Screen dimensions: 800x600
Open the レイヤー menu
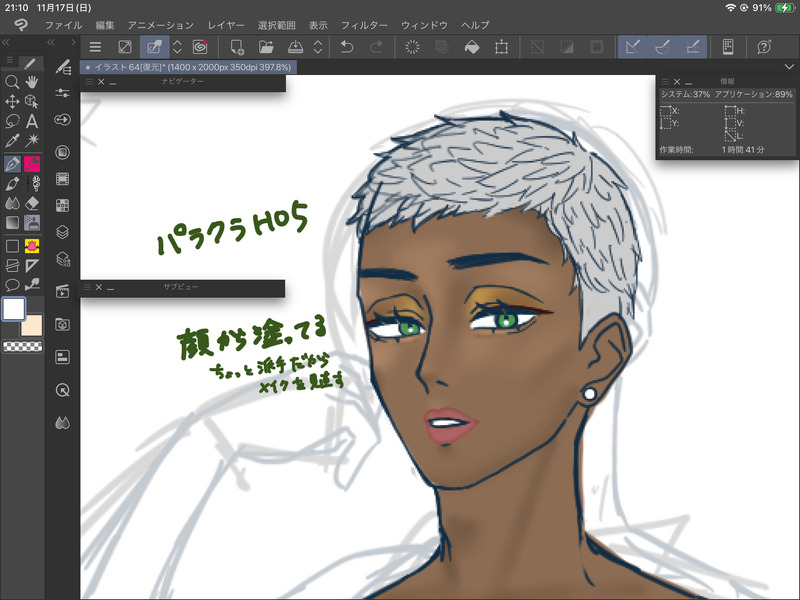pyautogui.click(x=226, y=25)
